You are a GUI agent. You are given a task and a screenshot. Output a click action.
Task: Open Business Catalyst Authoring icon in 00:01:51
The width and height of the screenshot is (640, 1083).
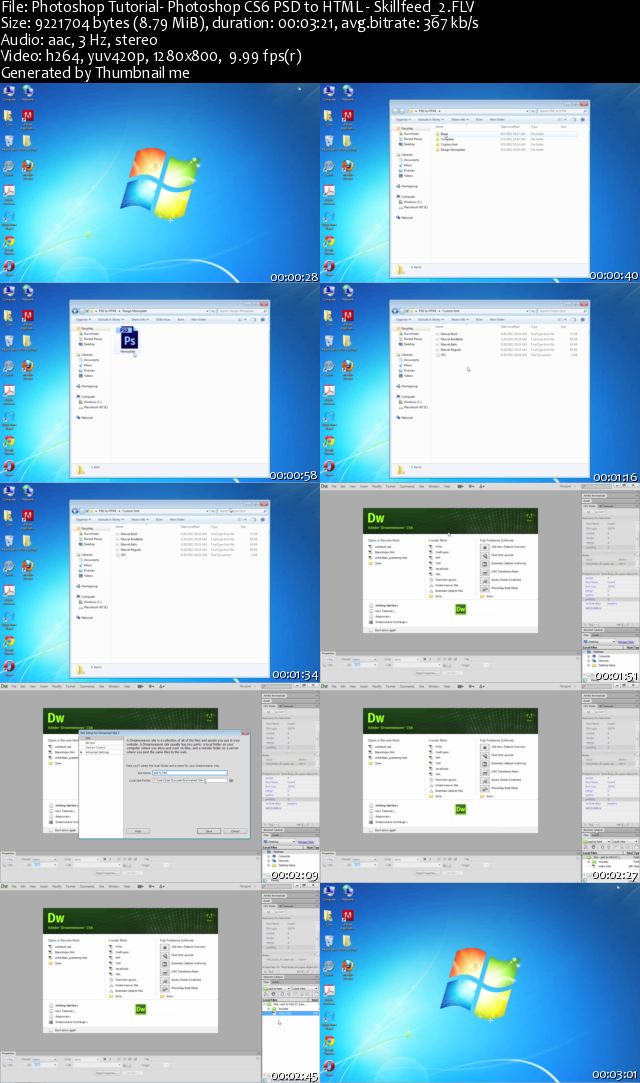(485, 564)
